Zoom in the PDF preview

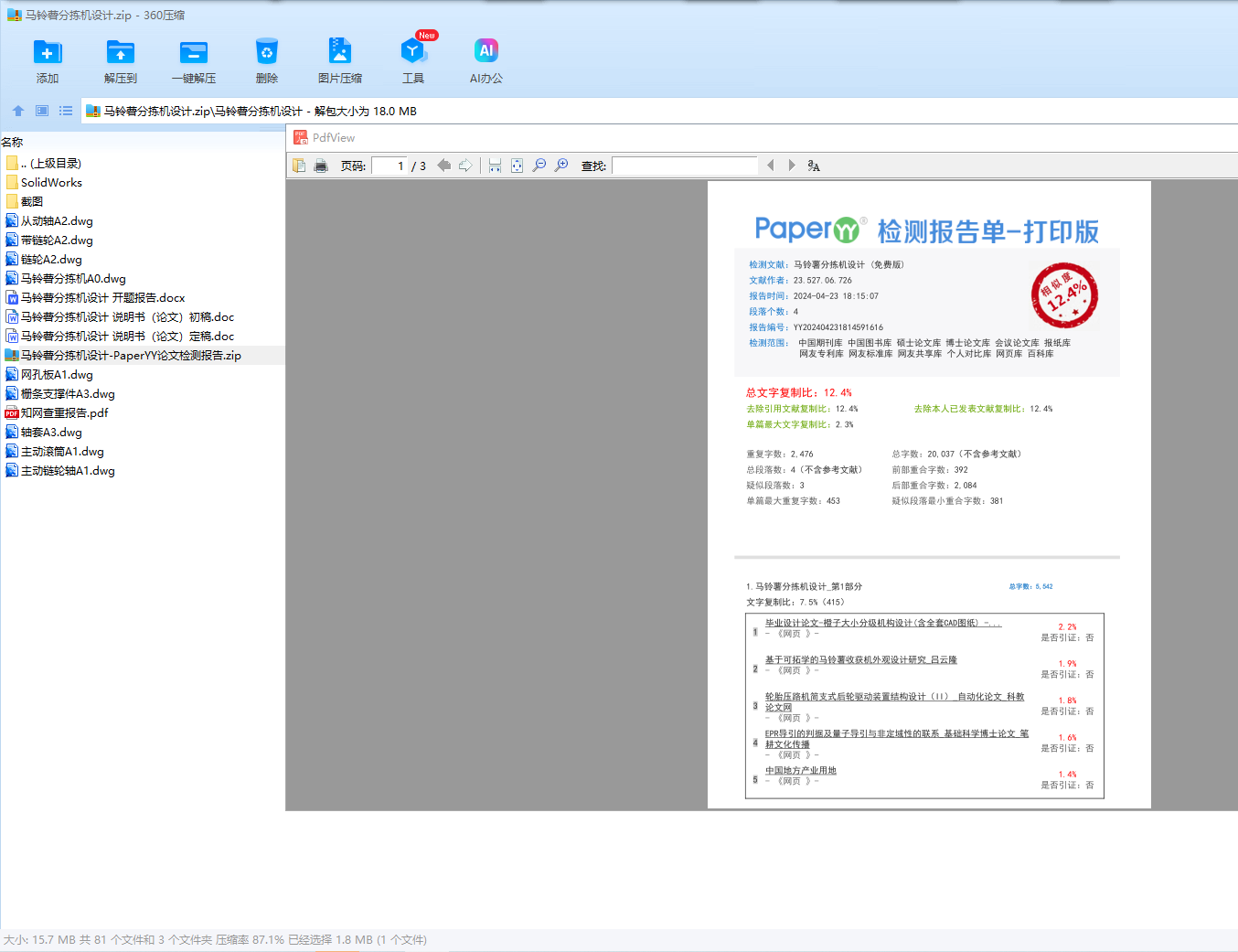pyautogui.click(x=561, y=166)
